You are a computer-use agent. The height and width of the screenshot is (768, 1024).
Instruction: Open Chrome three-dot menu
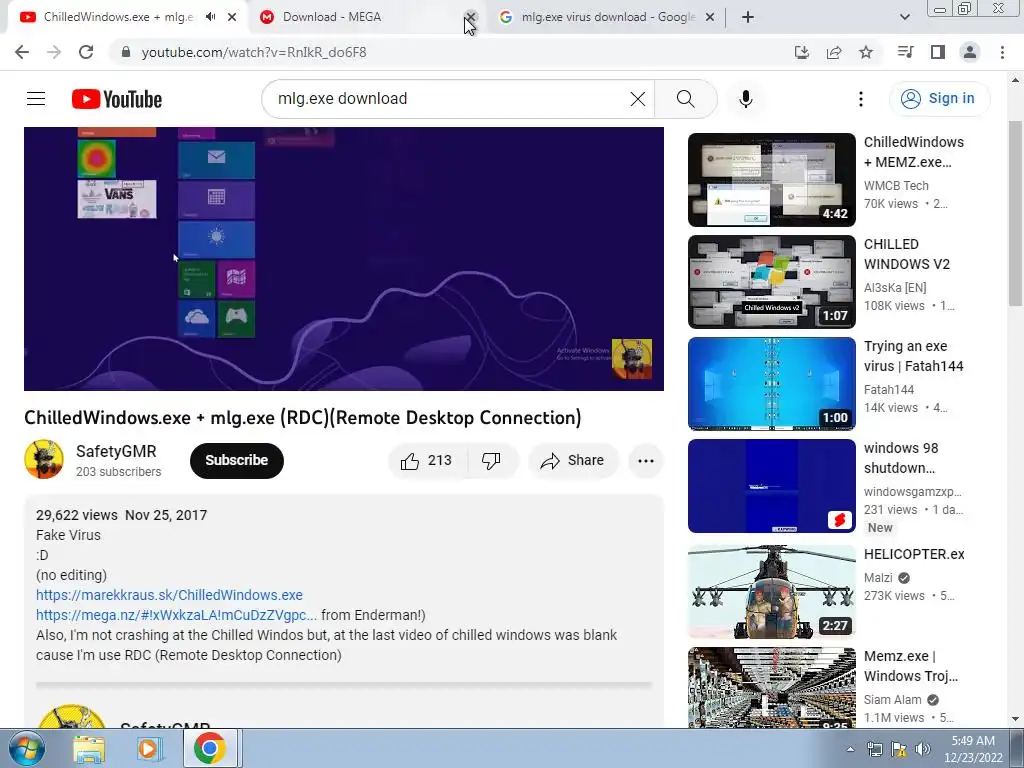pyautogui.click(x=1002, y=52)
